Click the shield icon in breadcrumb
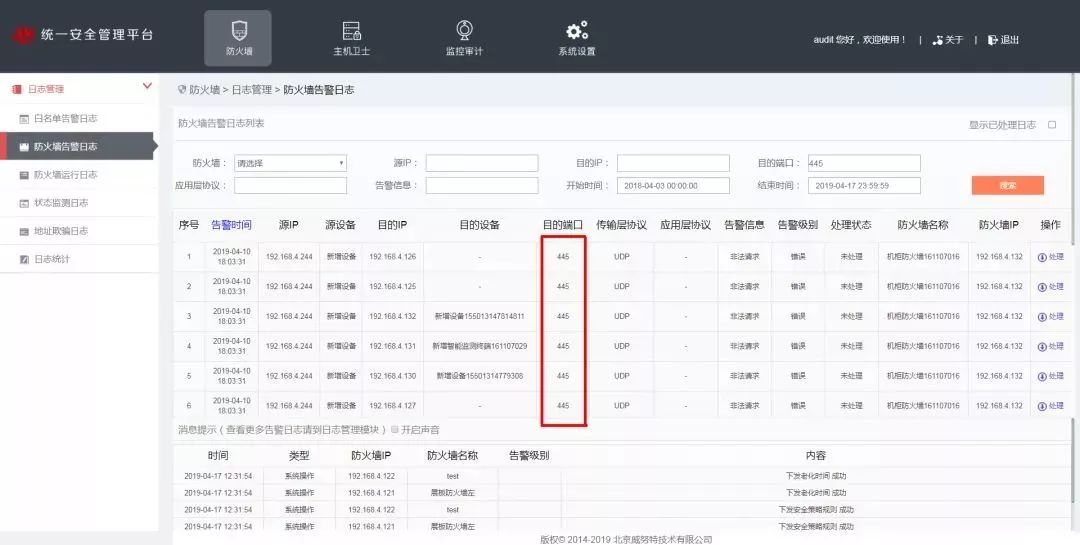This screenshot has height=545, width=1080. [182, 90]
